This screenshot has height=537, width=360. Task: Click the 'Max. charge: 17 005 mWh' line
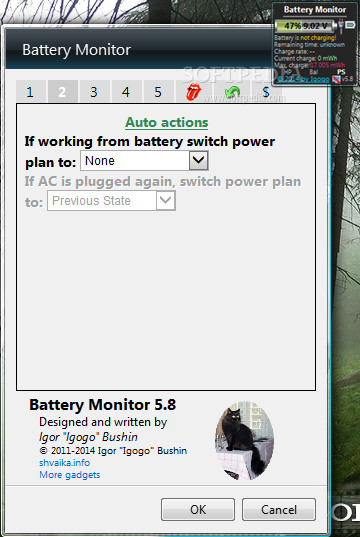(x=310, y=65)
